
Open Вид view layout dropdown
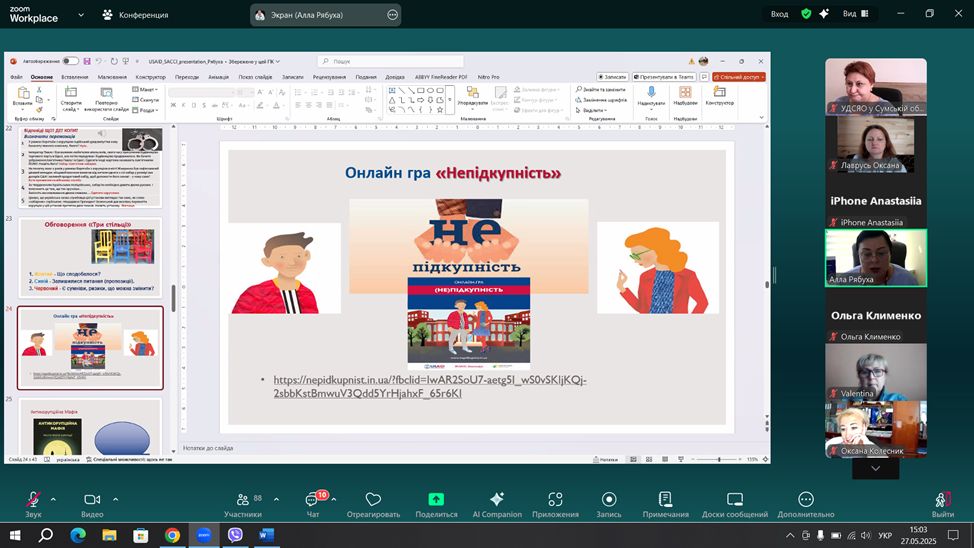coord(854,14)
